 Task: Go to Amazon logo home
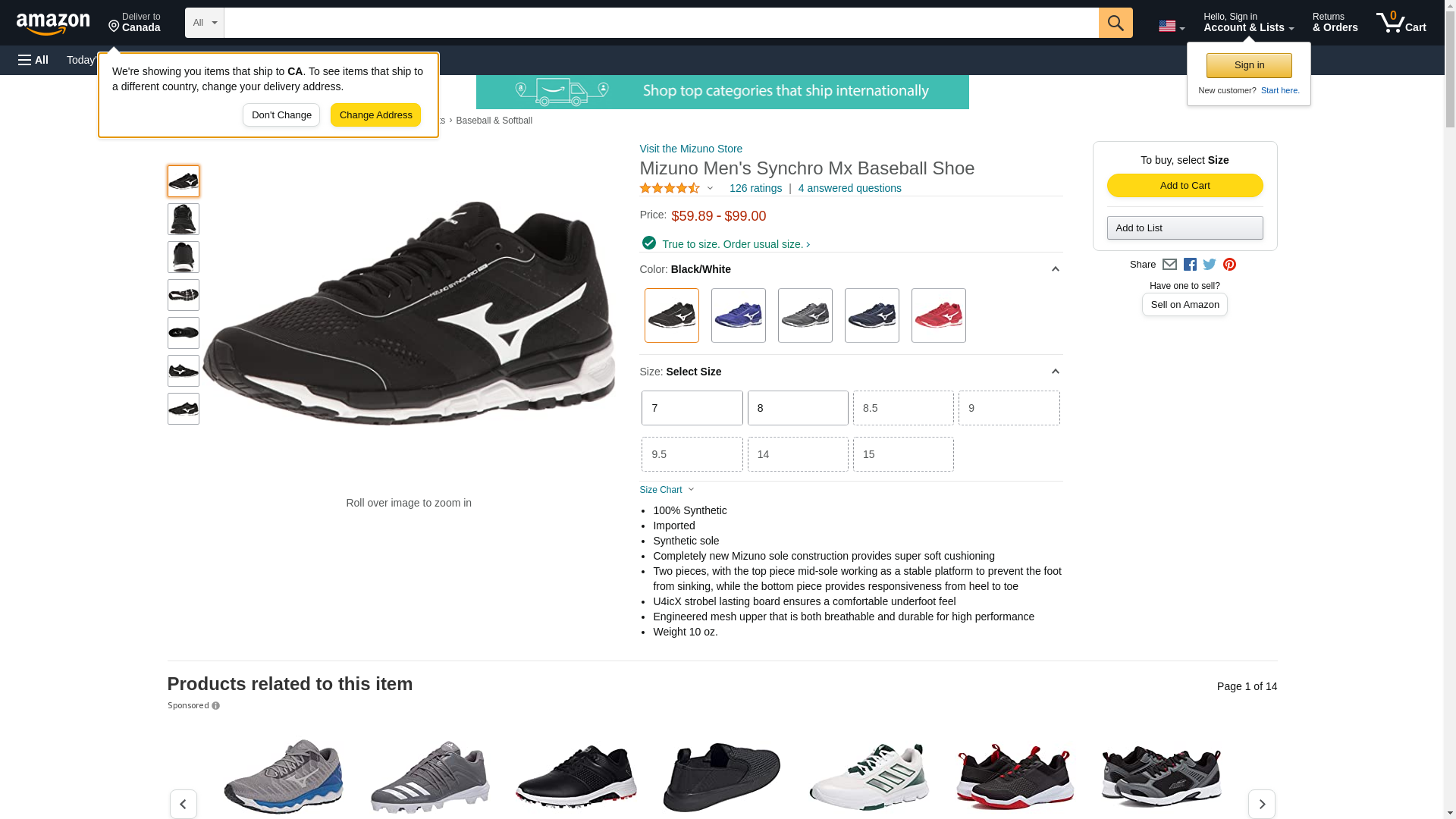tap(53, 24)
